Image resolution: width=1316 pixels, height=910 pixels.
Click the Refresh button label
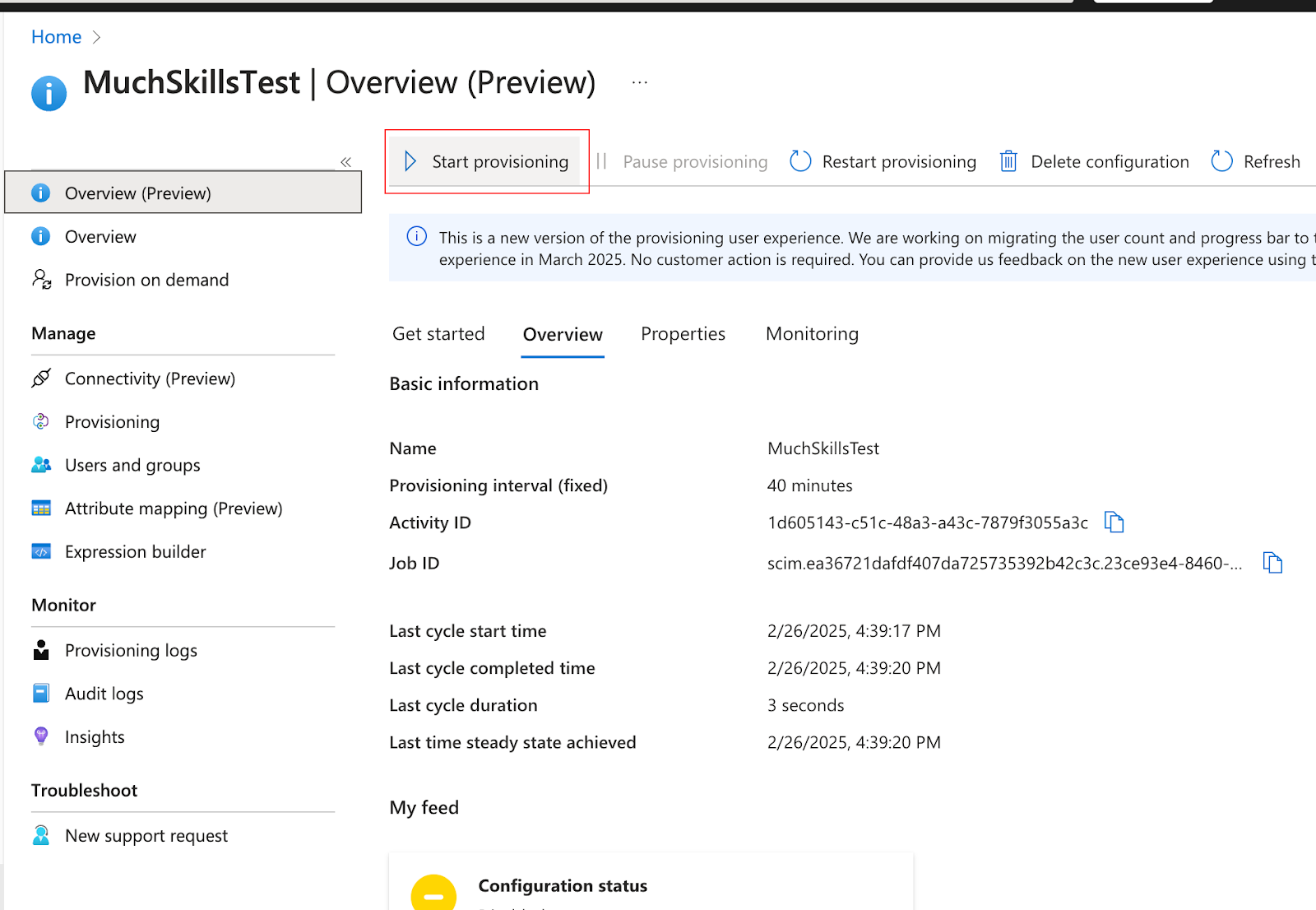[1272, 161]
